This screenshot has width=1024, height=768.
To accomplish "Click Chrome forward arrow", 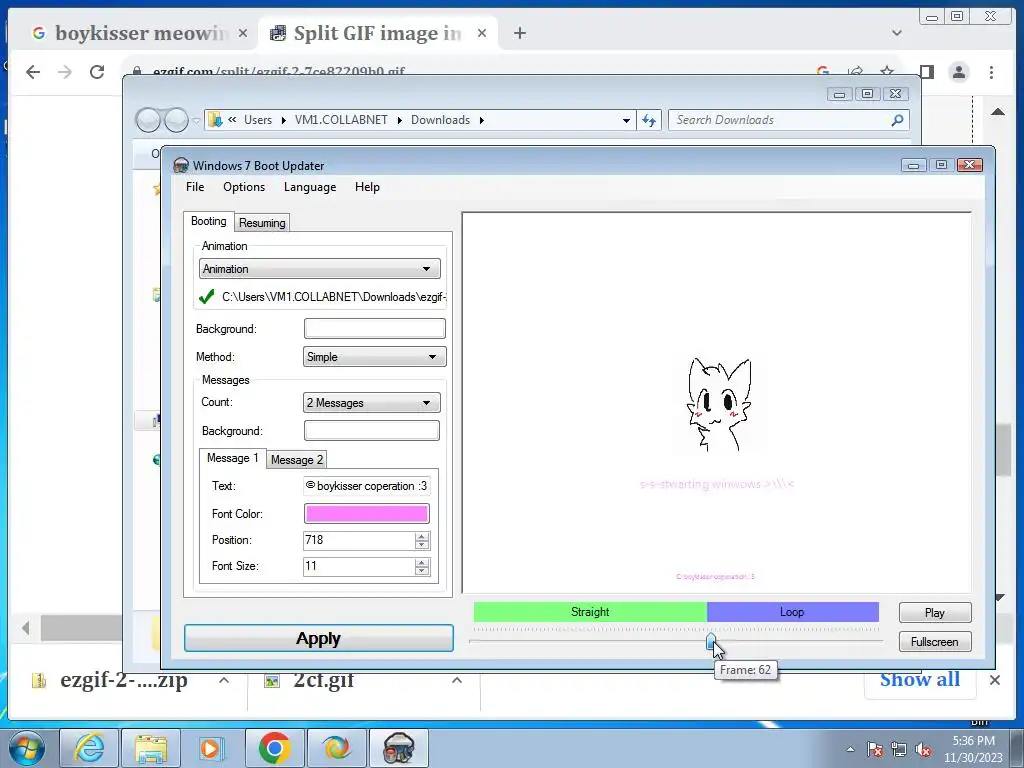I will pos(65,72).
